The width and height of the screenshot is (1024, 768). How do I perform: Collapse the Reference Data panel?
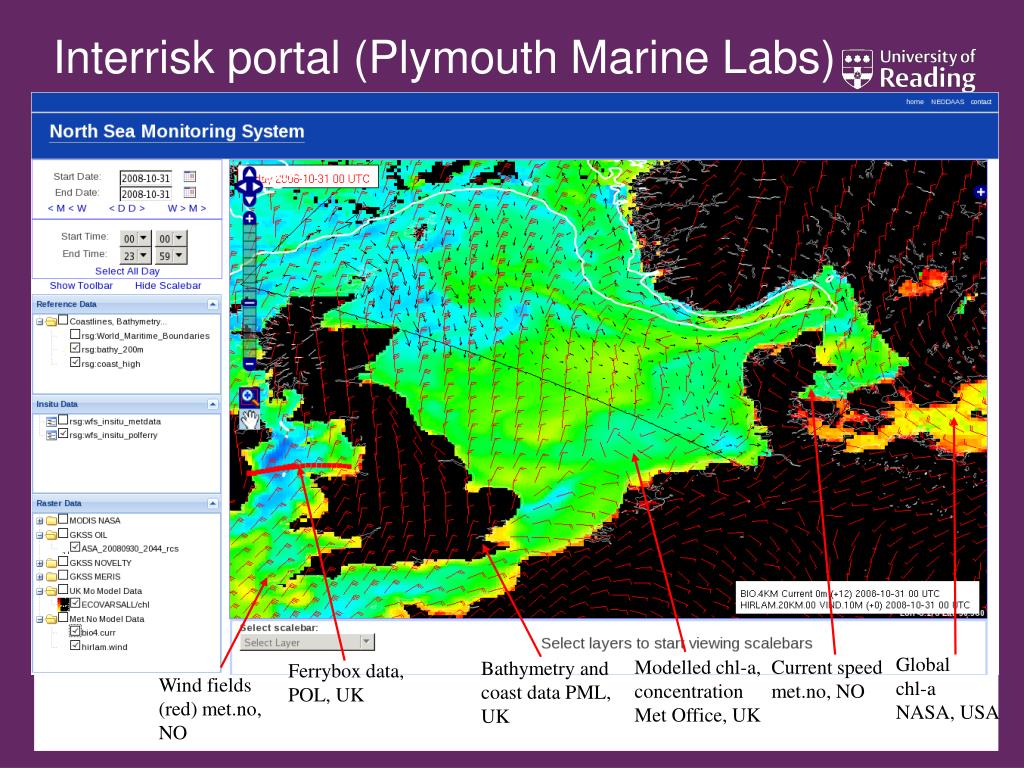click(212, 304)
